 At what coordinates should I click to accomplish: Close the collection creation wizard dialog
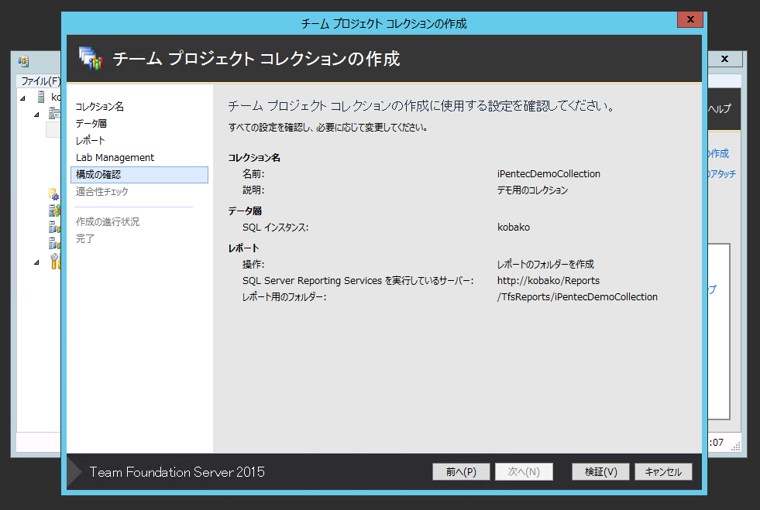690,19
